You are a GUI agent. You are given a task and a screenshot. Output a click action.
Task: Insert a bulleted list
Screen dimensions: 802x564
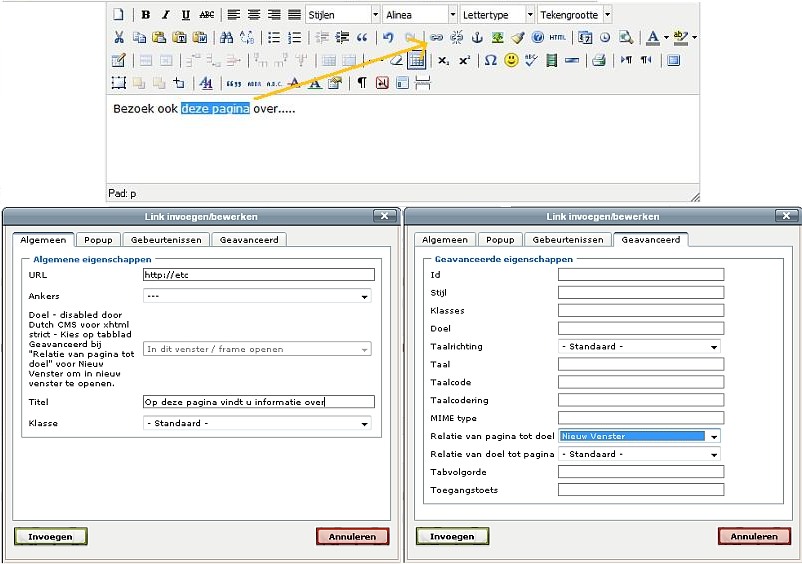click(x=274, y=37)
